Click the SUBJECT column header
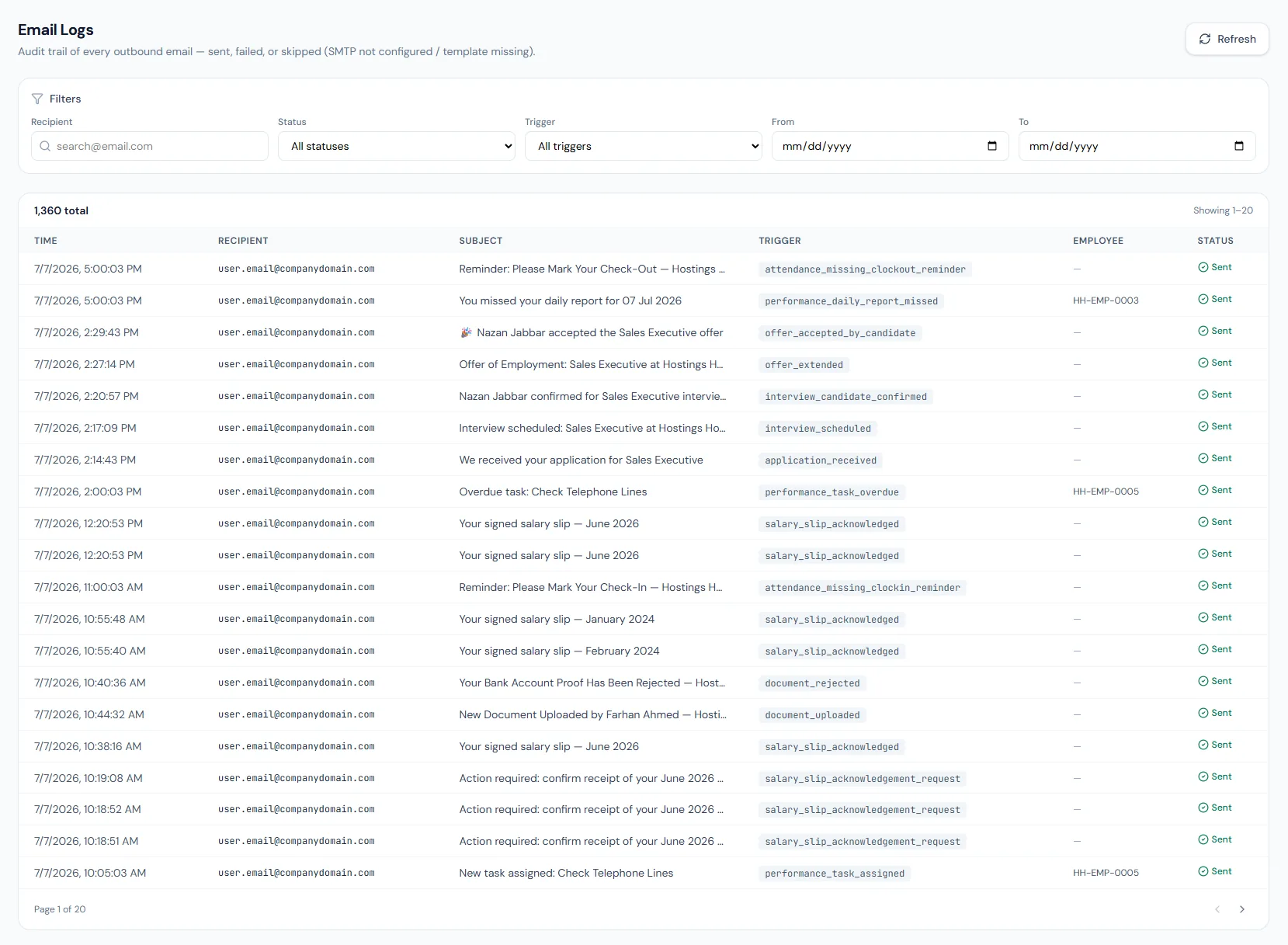 click(481, 241)
